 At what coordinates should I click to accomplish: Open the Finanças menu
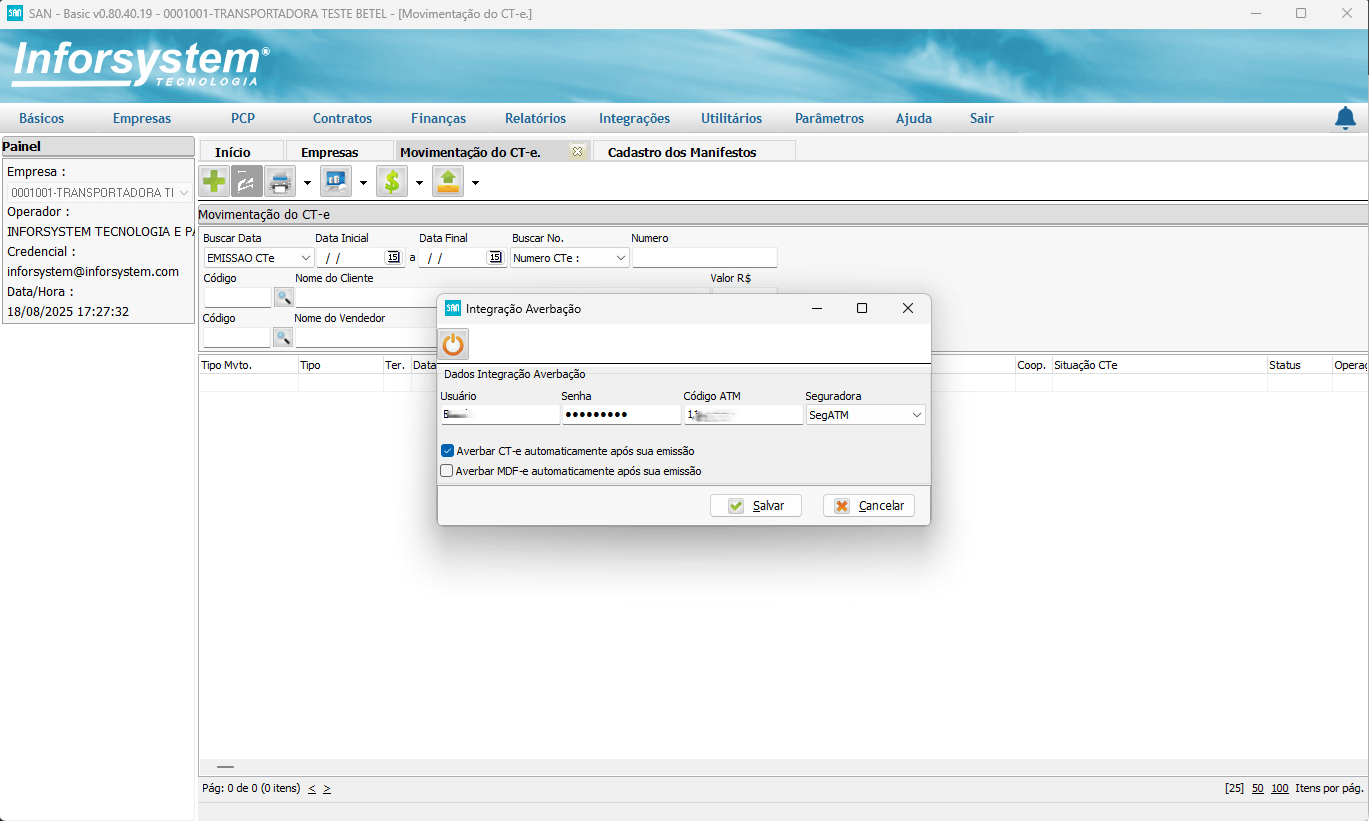click(438, 118)
